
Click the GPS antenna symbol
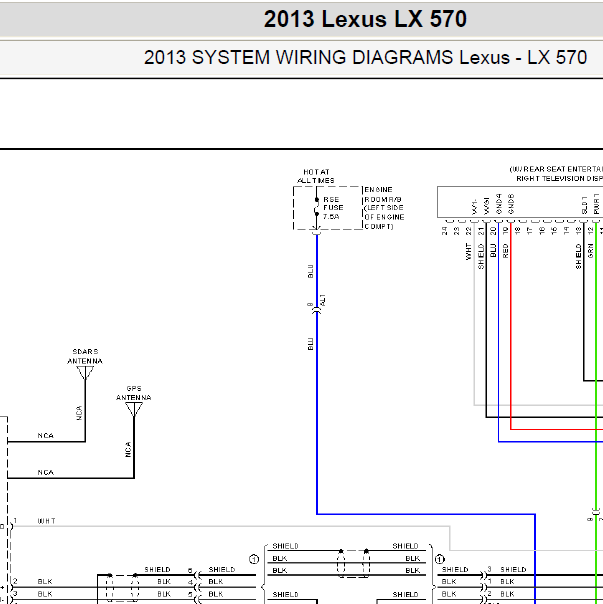tap(134, 409)
